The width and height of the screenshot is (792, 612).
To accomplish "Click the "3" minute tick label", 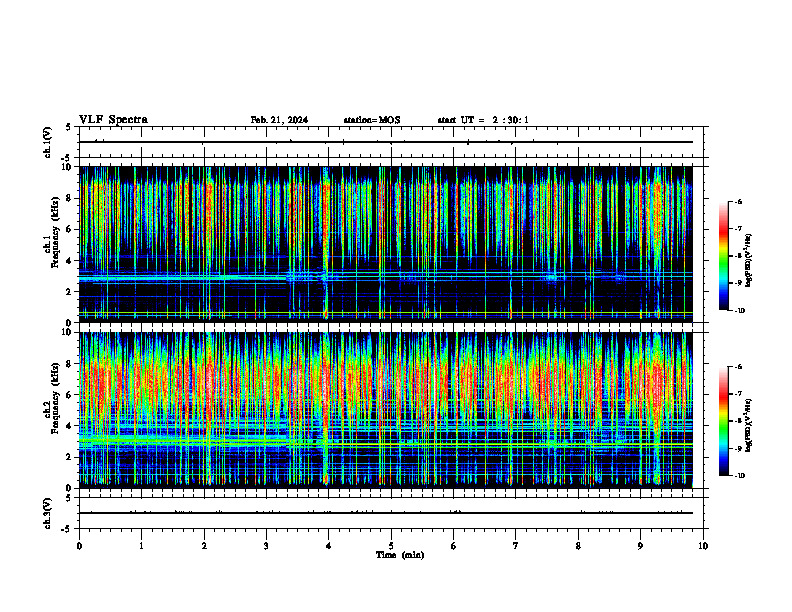I will (x=266, y=546).
